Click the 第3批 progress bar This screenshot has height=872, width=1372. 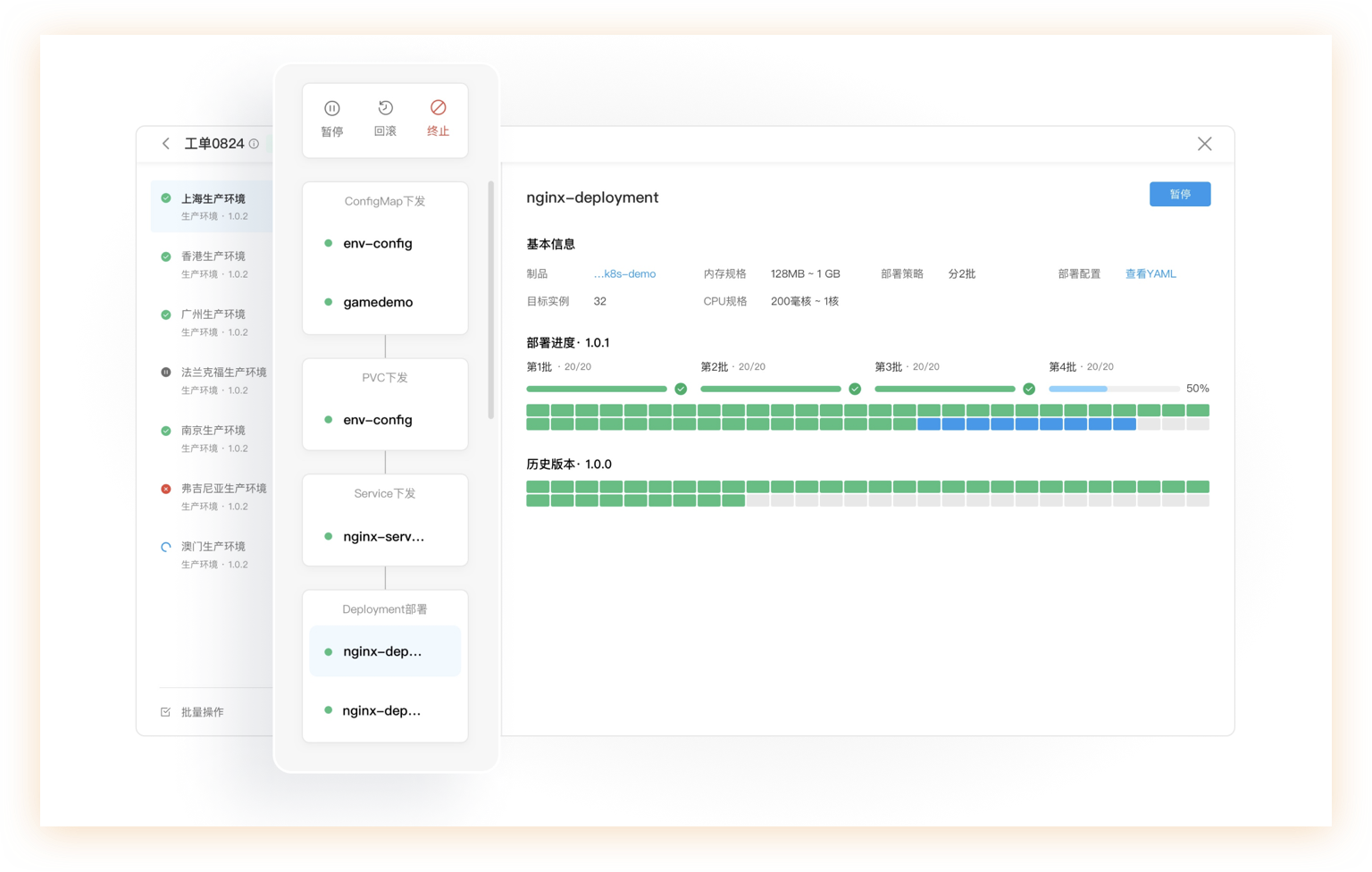pyautogui.click(x=945, y=389)
